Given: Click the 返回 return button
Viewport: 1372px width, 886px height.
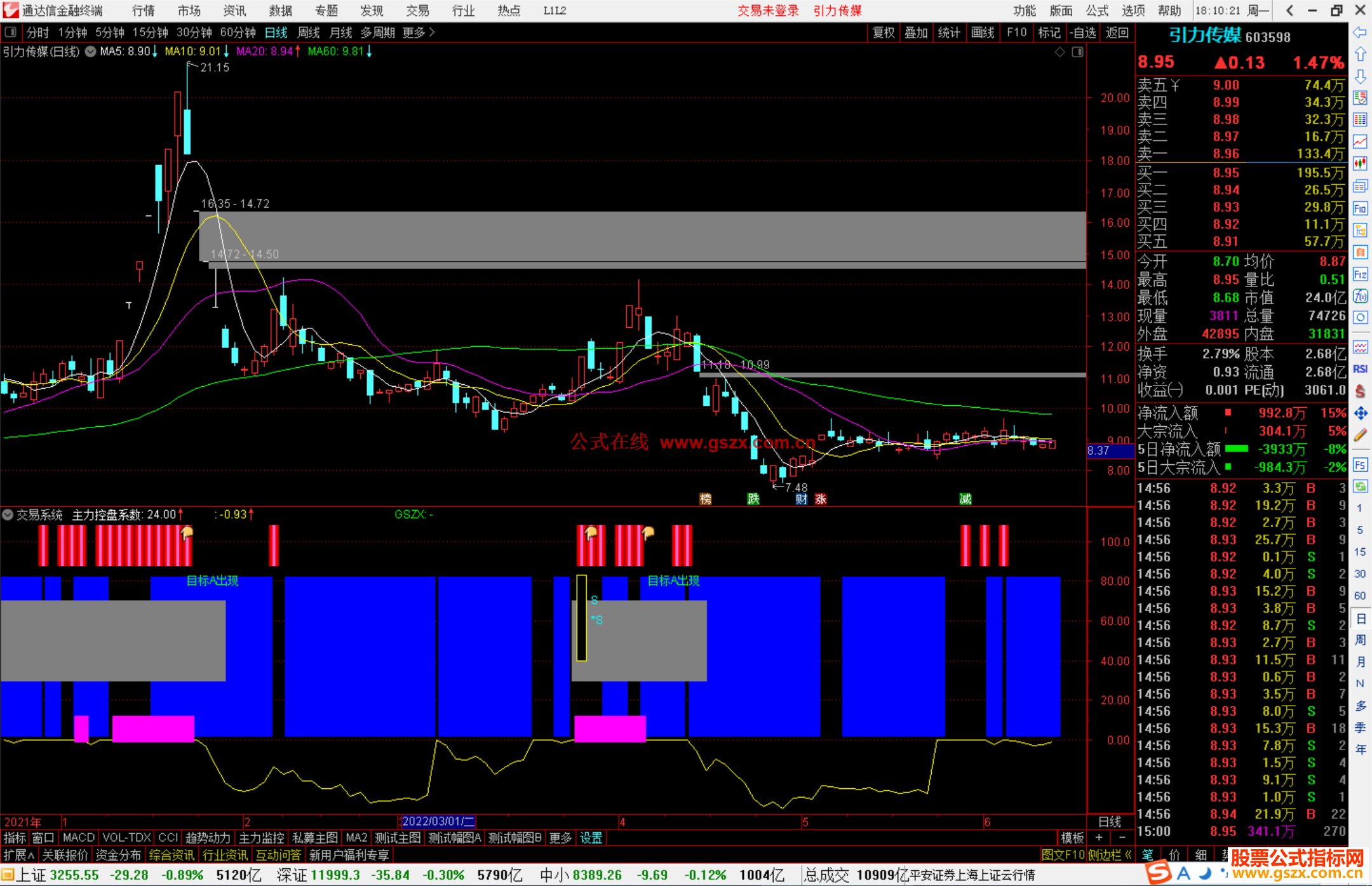Looking at the screenshot, I should tap(1117, 32).
